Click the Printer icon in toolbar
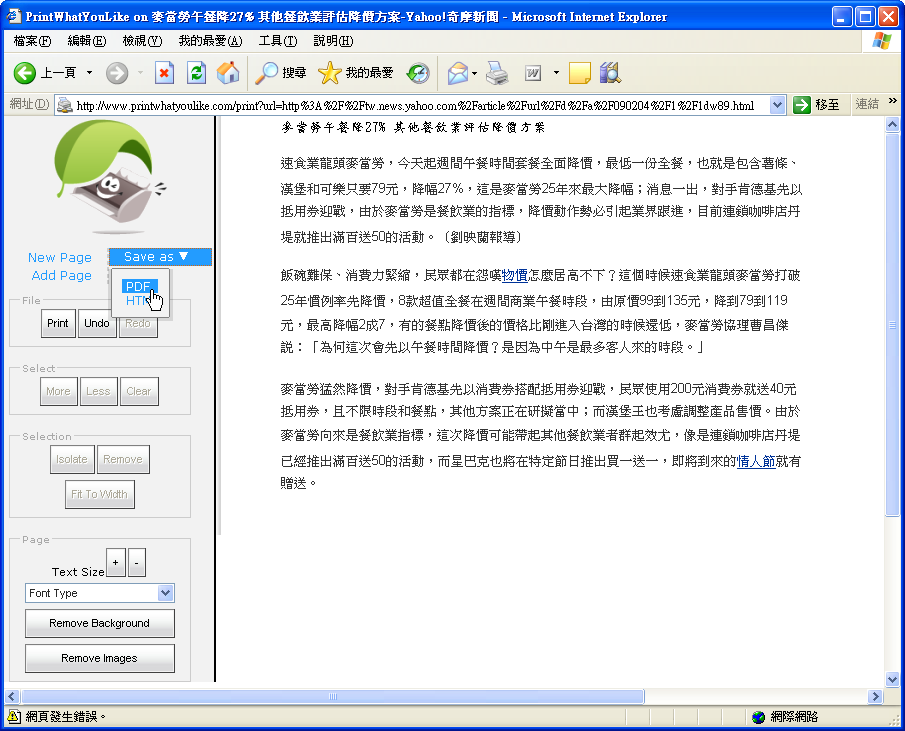 (x=497, y=73)
